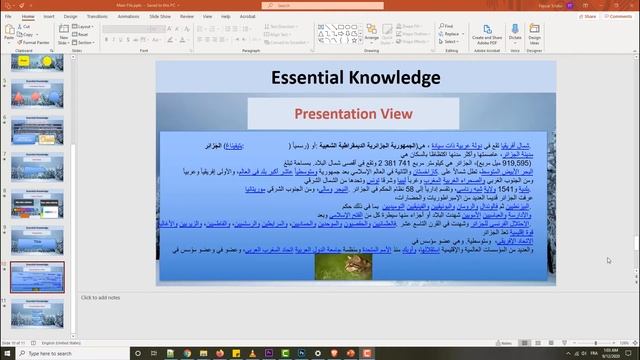Expand the Replace dropdown arrow

point(463,34)
